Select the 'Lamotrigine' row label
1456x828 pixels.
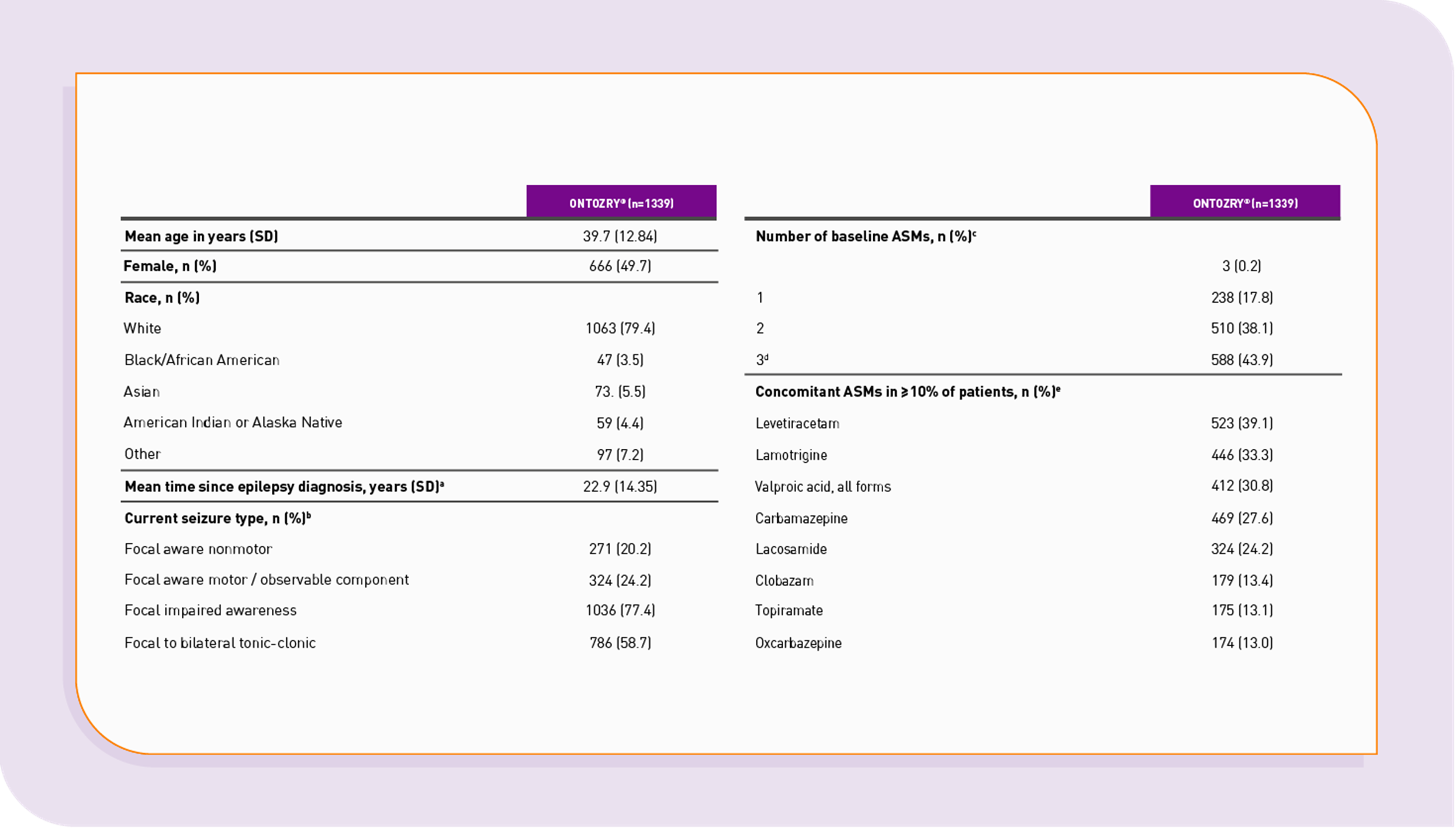coord(791,455)
